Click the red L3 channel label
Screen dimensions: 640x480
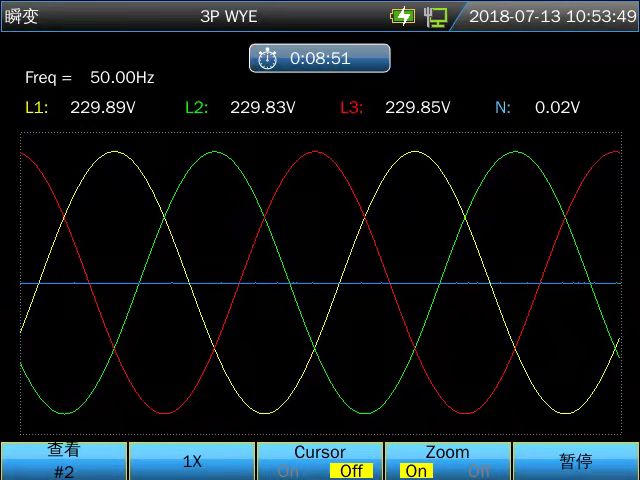[352, 107]
